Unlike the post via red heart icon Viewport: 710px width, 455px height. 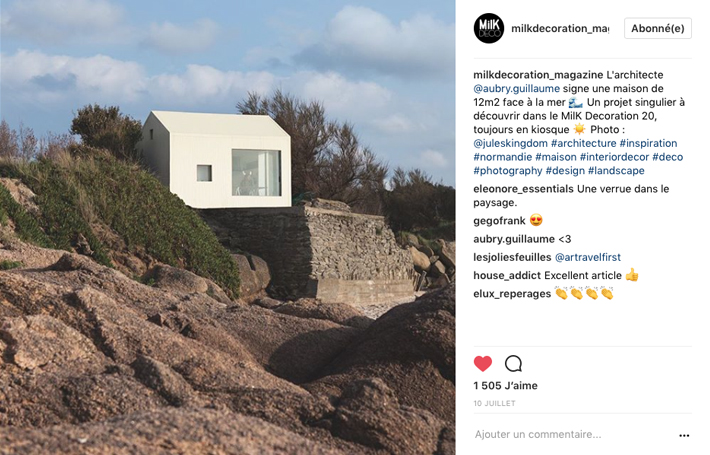pos(483,364)
